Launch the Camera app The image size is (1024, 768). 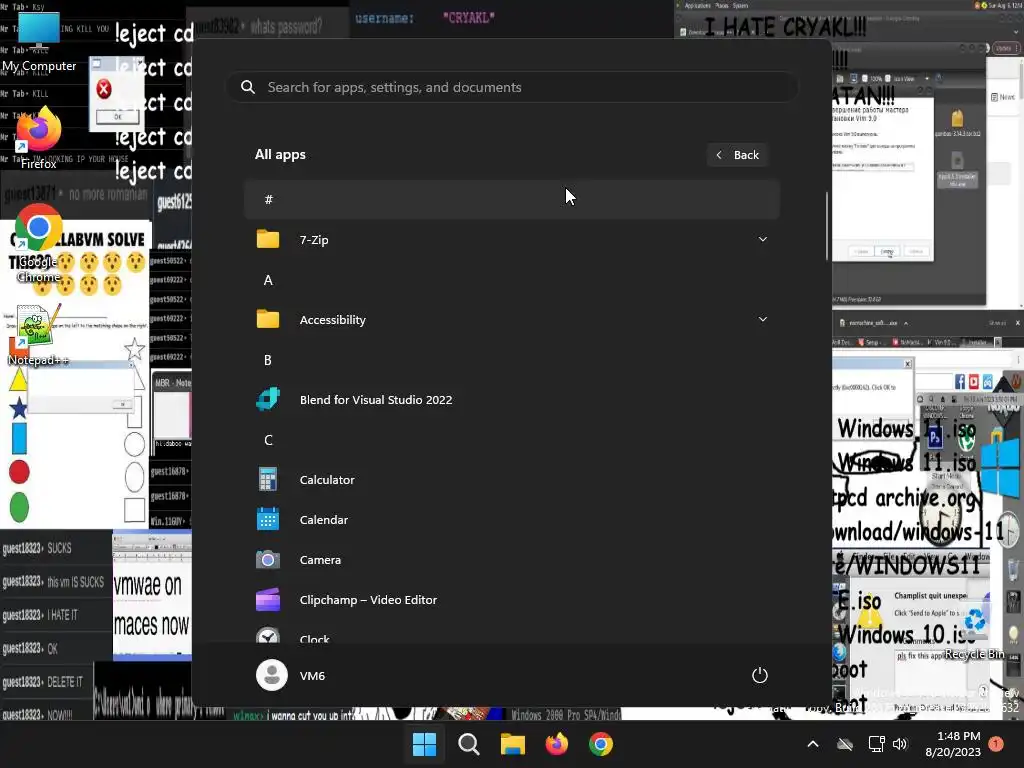pyautogui.click(x=511, y=560)
